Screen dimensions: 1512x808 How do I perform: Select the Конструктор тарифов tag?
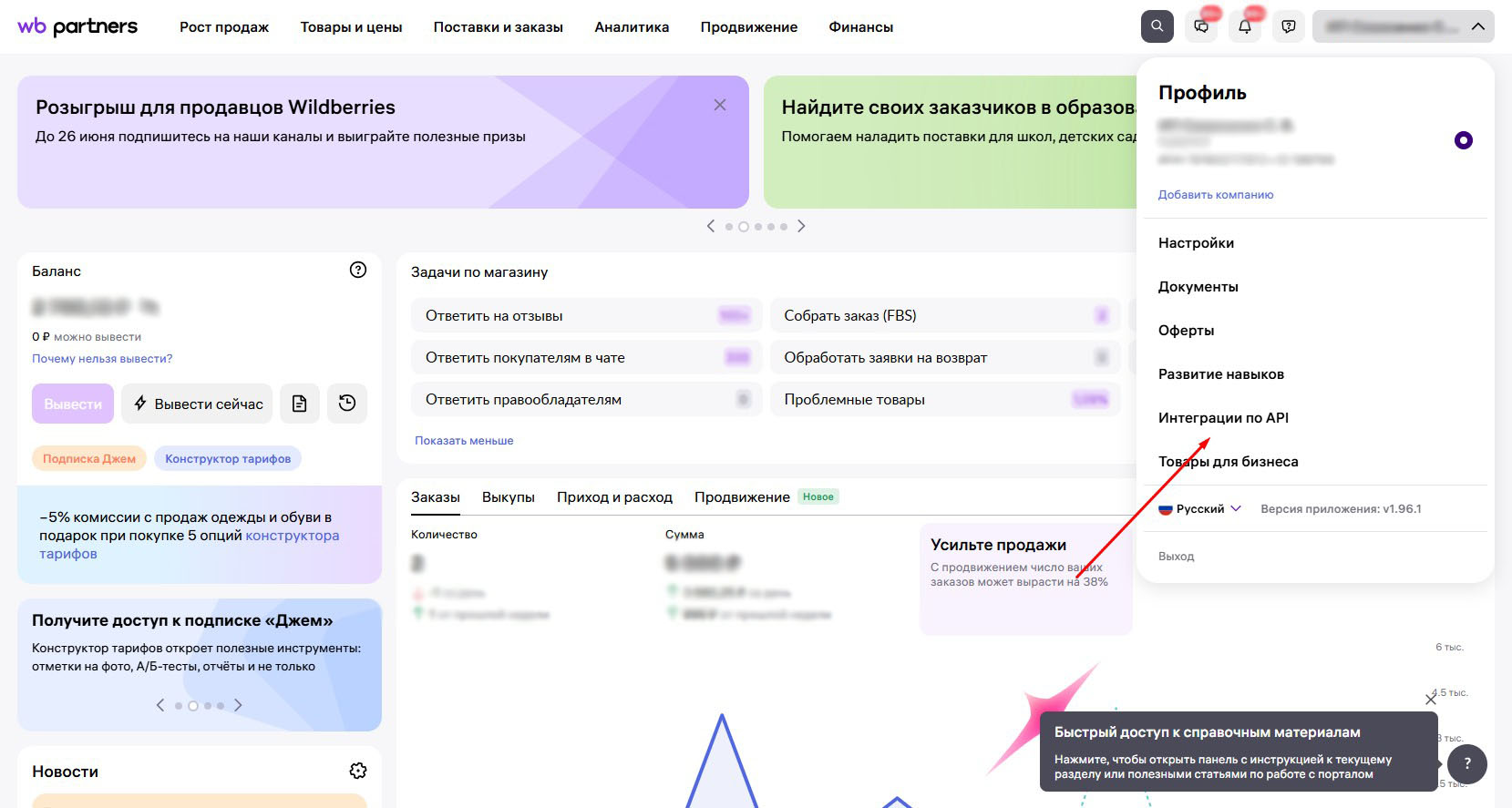pyautogui.click(x=228, y=458)
